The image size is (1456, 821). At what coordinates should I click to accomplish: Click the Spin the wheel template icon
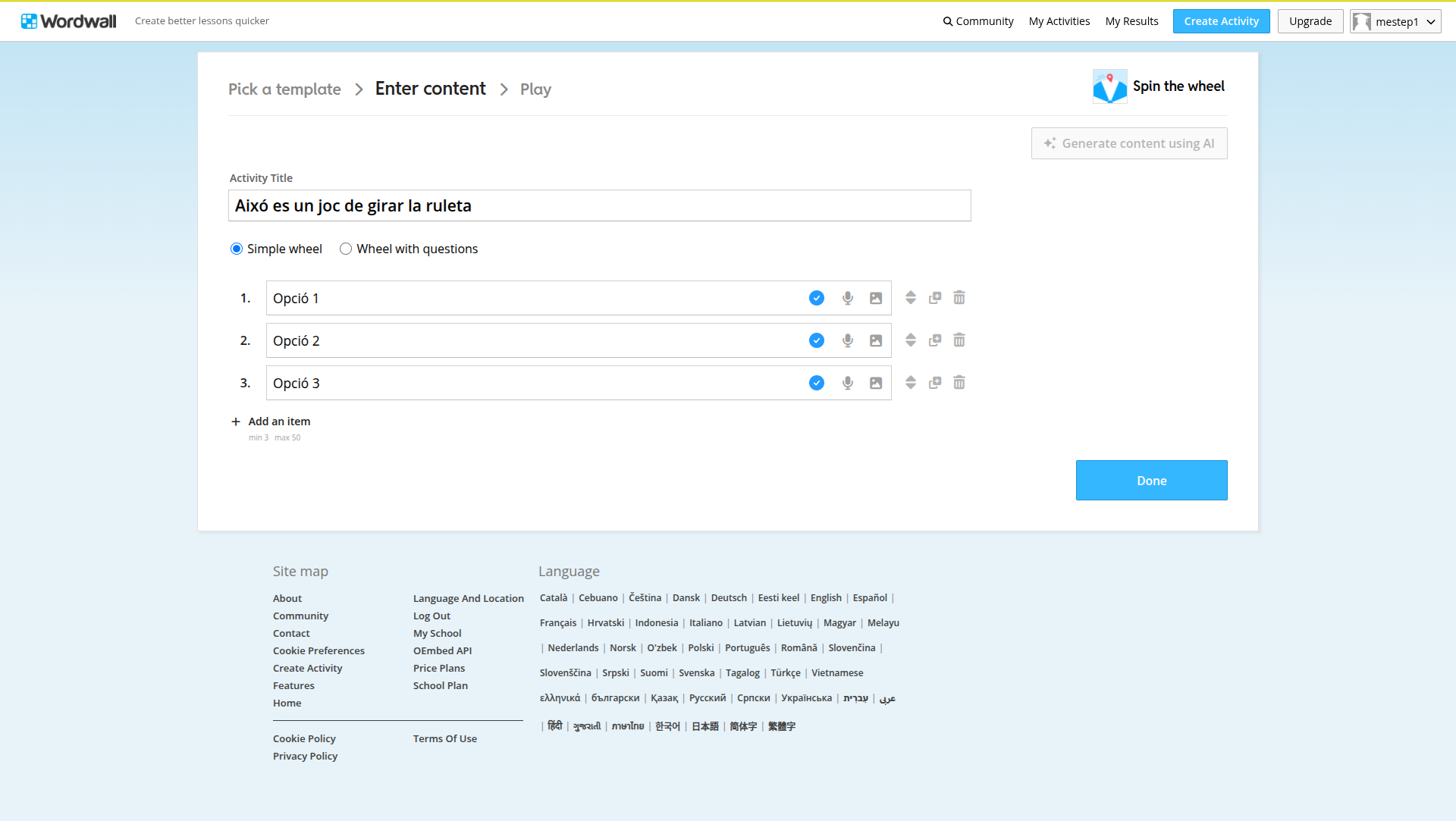[x=1109, y=86]
